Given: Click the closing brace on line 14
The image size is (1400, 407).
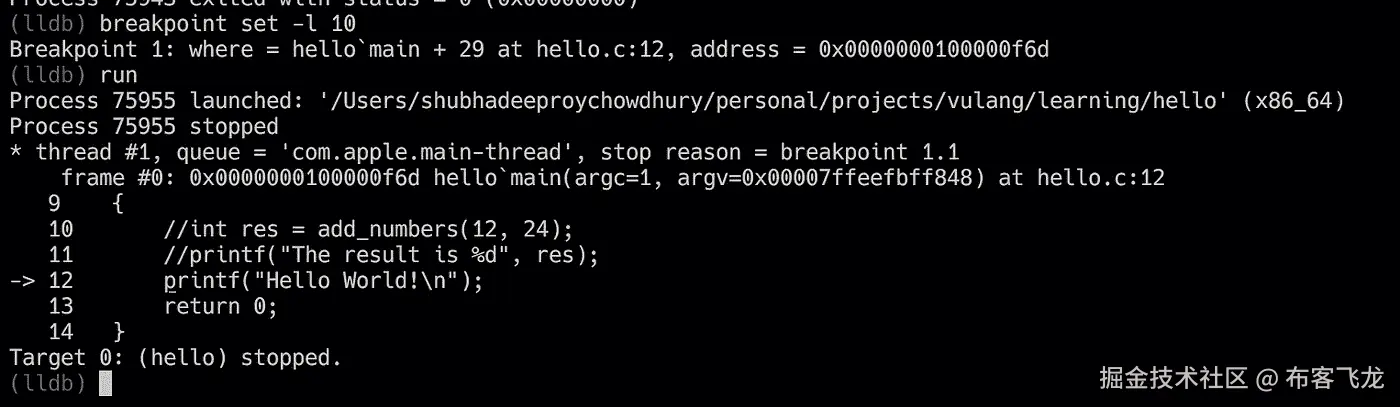Looking at the screenshot, I should point(119,331).
